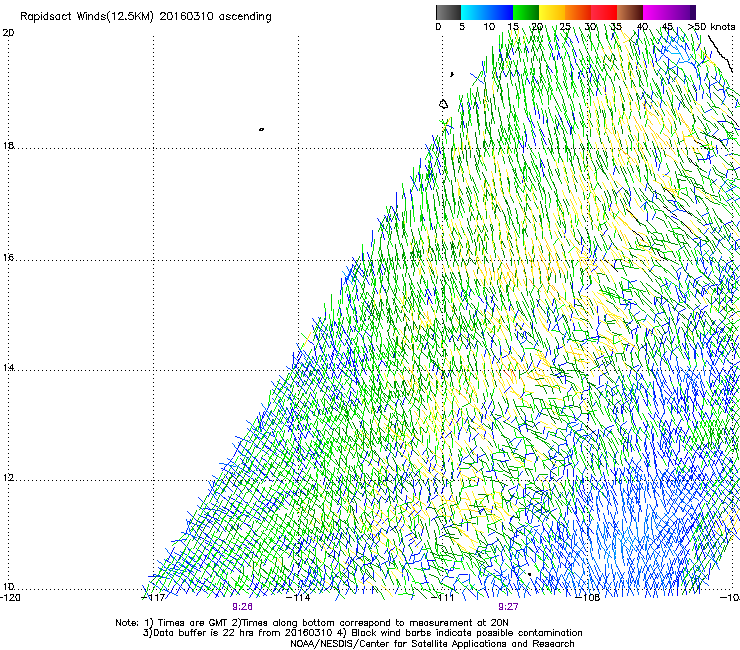Click the '>50 knots' legend label
Screen dimensions: 740x650
point(711,27)
